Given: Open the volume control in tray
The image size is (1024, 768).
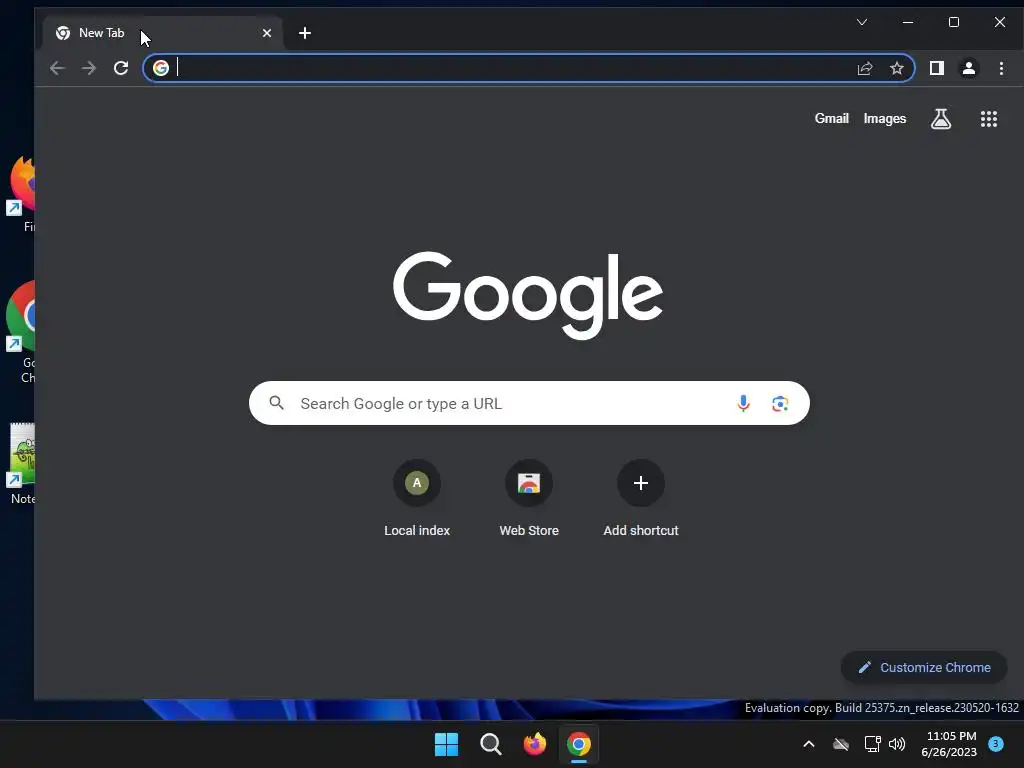Looking at the screenshot, I should point(897,744).
